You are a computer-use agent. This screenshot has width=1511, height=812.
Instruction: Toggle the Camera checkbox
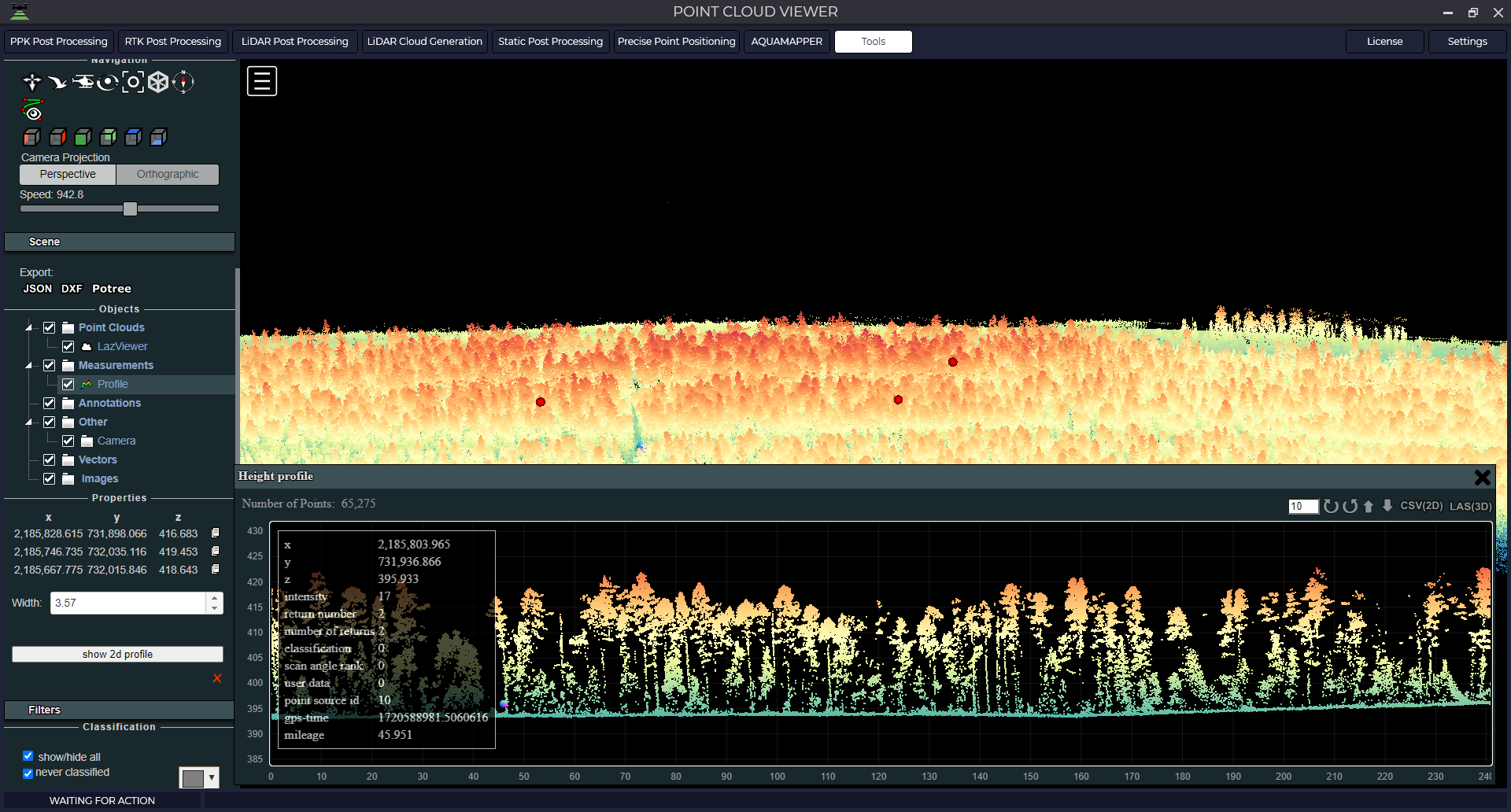68,441
